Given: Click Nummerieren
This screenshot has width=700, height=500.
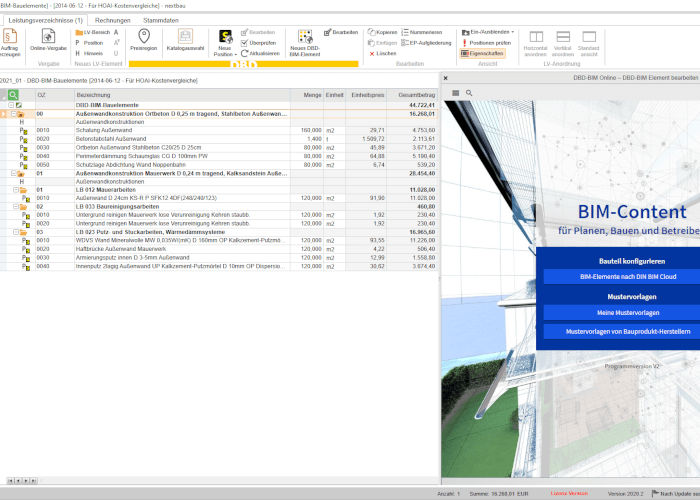Looking at the screenshot, I should [x=422, y=32].
